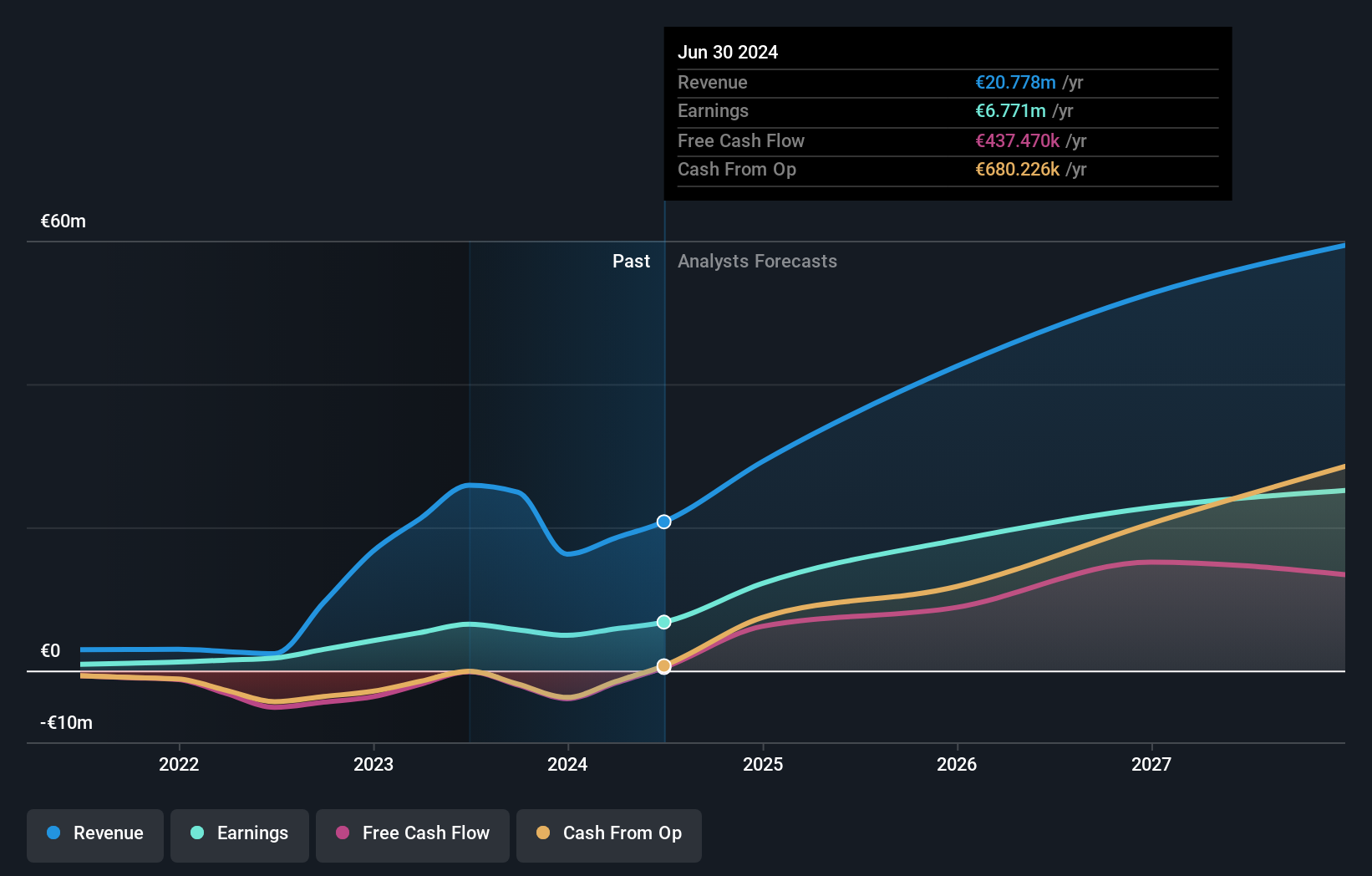
Task: Toggle the Revenue series visibility
Action: [x=94, y=835]
